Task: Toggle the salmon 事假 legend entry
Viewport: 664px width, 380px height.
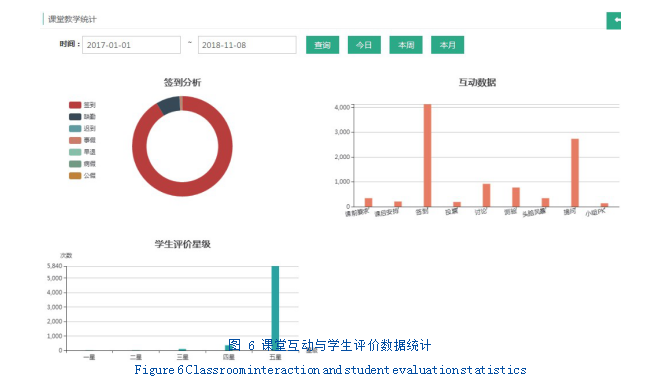Action: point(82,140)
